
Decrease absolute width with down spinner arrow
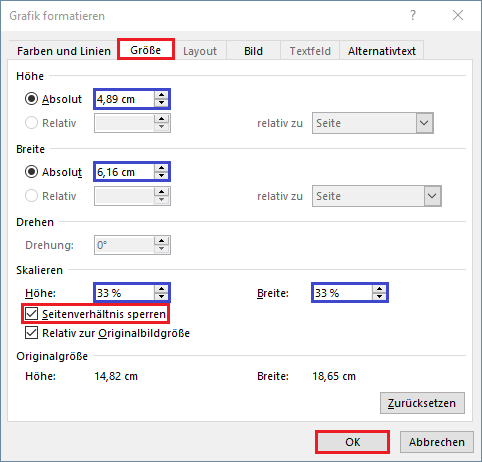coord(161,176)
